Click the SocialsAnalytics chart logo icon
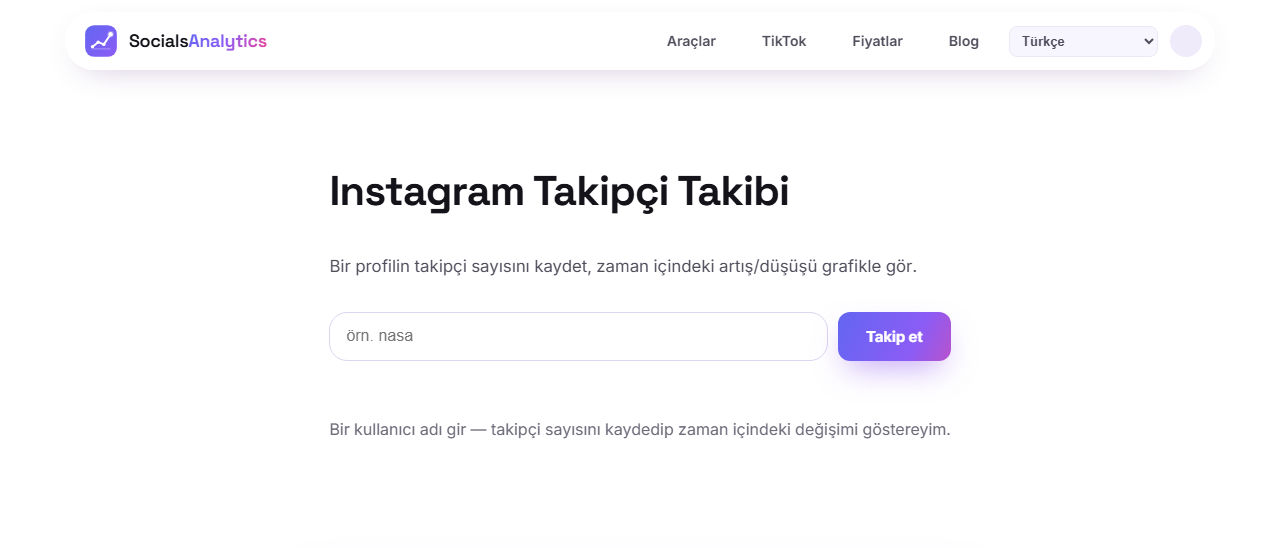This screenshot has width=1280, height=548. (x=101, y=41)
